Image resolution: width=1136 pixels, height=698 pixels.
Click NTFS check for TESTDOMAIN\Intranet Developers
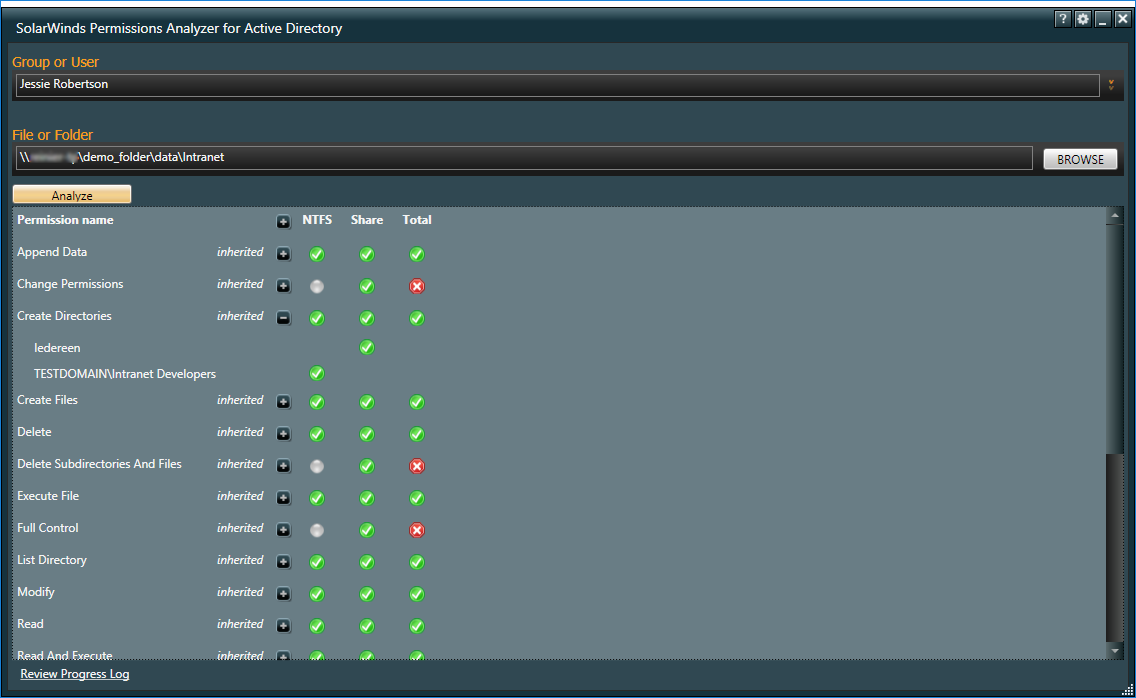(x=317, y=373)
